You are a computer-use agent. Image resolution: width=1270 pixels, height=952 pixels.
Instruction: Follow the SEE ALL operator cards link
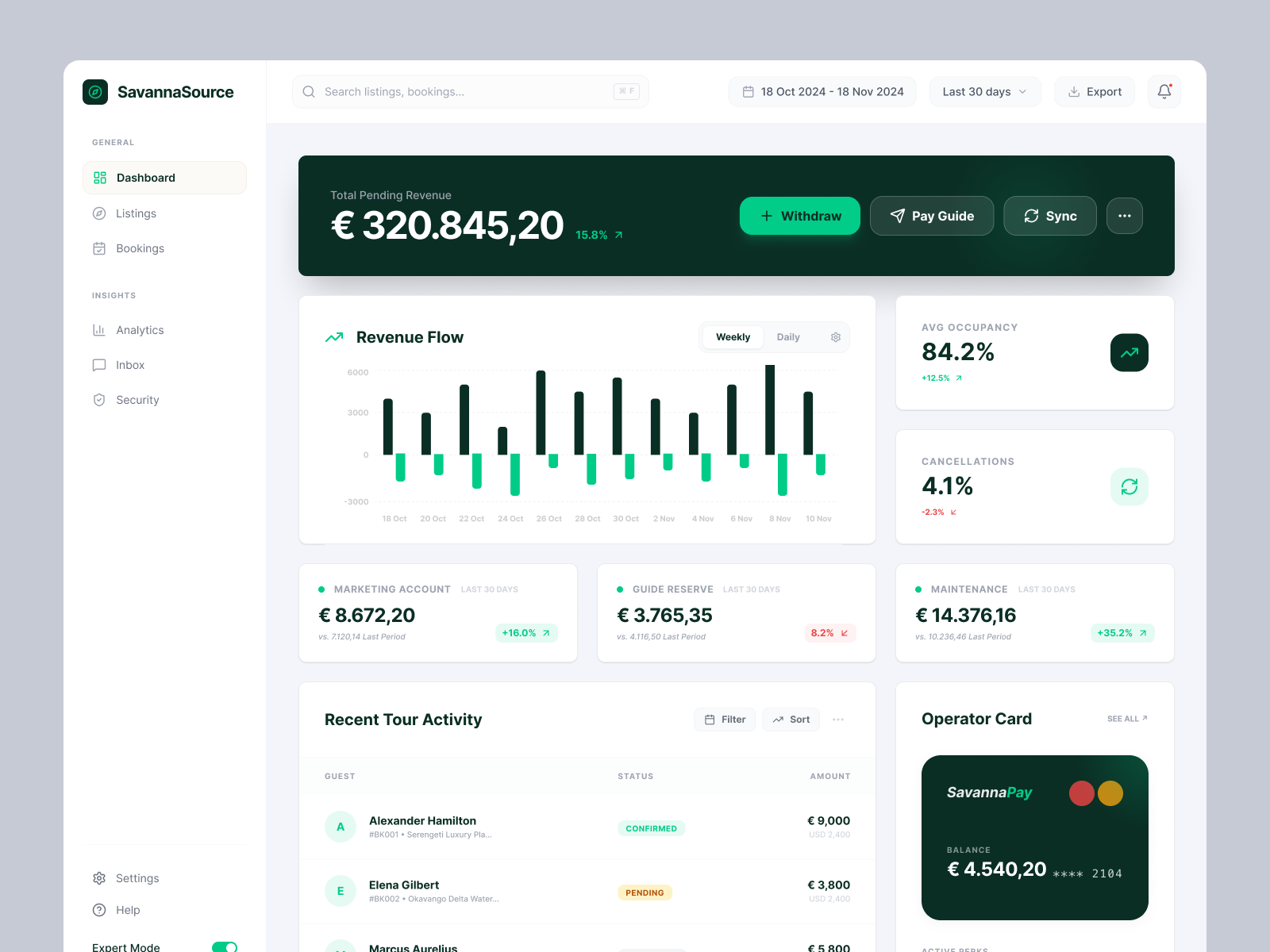click(1127, 719)
